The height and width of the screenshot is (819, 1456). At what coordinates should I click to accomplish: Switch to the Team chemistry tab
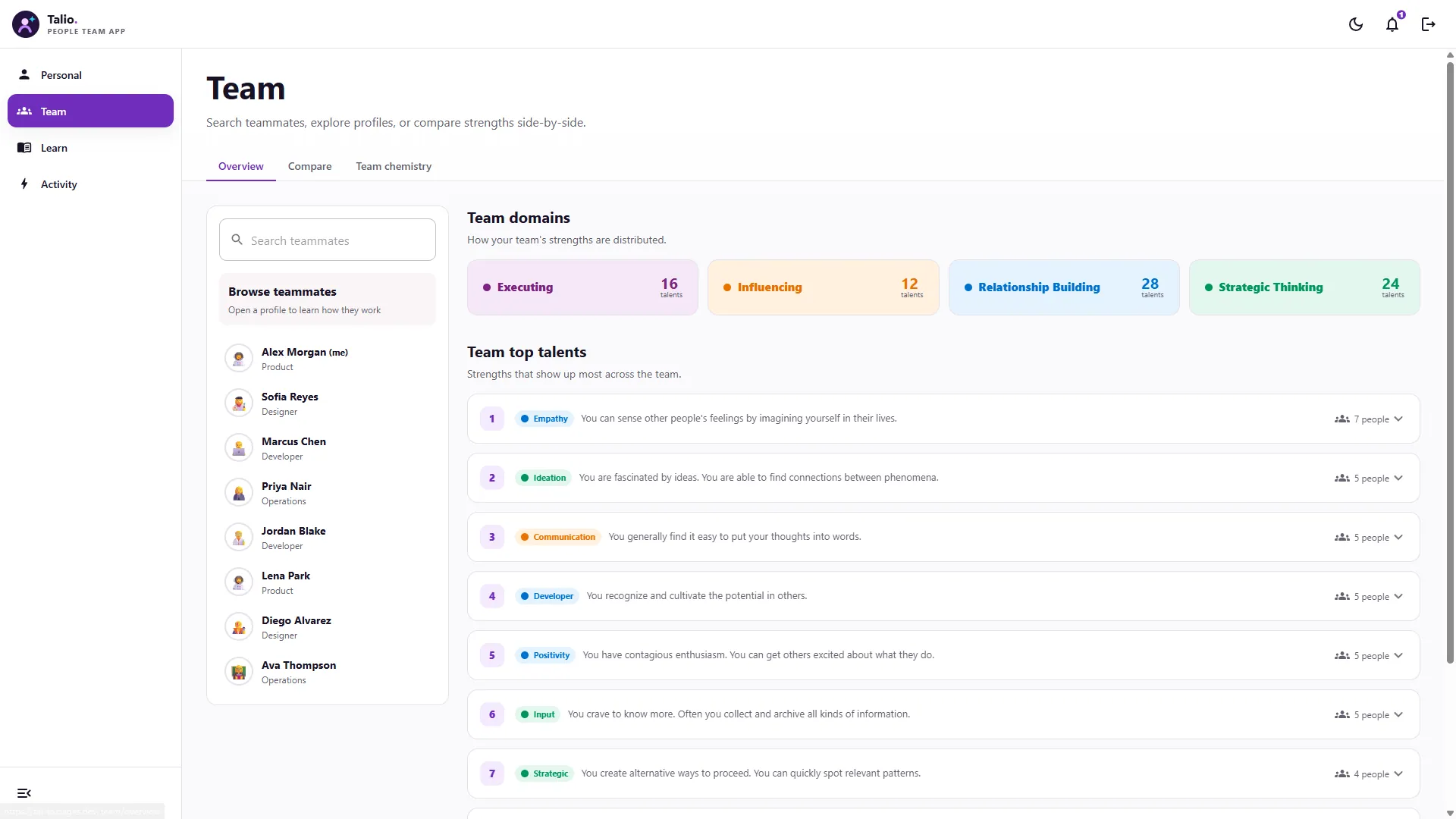[394, 166]
